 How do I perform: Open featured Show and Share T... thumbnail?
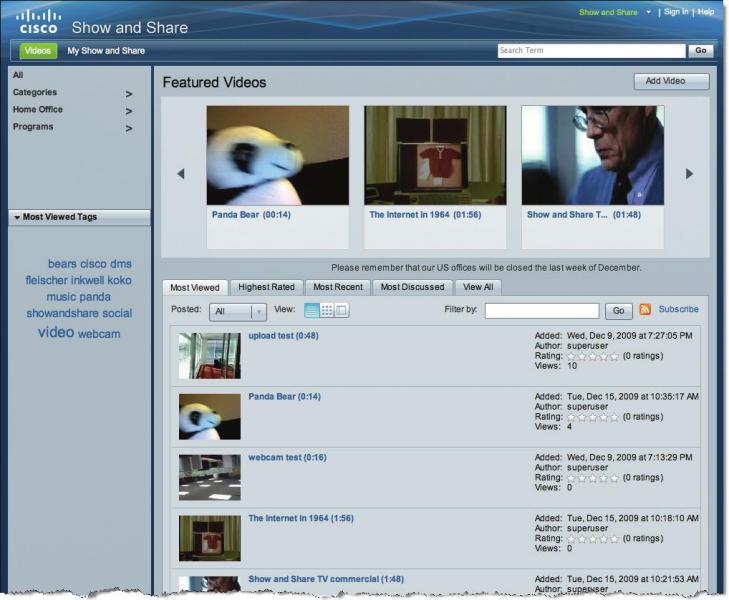click(x=593, y=155)
